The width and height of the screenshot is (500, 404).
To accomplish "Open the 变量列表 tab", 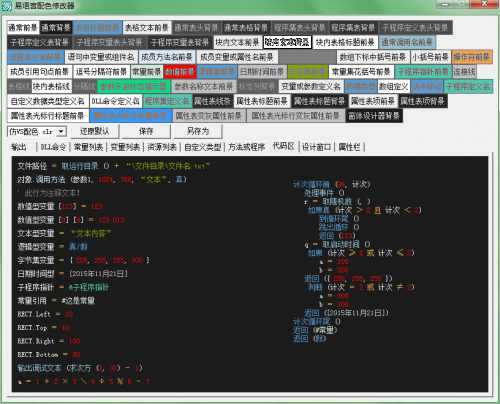I will click(x=125, y=147).
